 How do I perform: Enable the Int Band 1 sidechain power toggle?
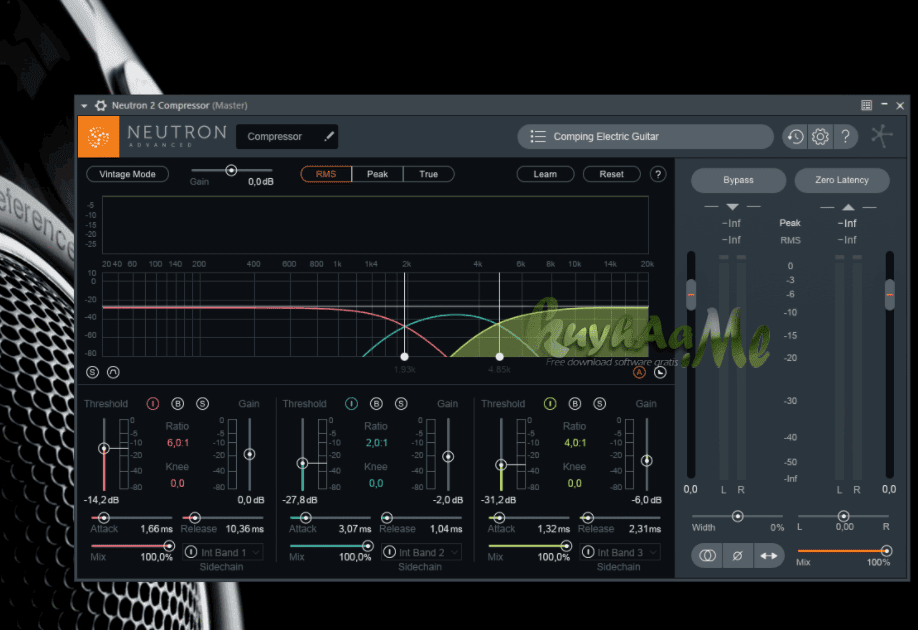coord(191,552)
